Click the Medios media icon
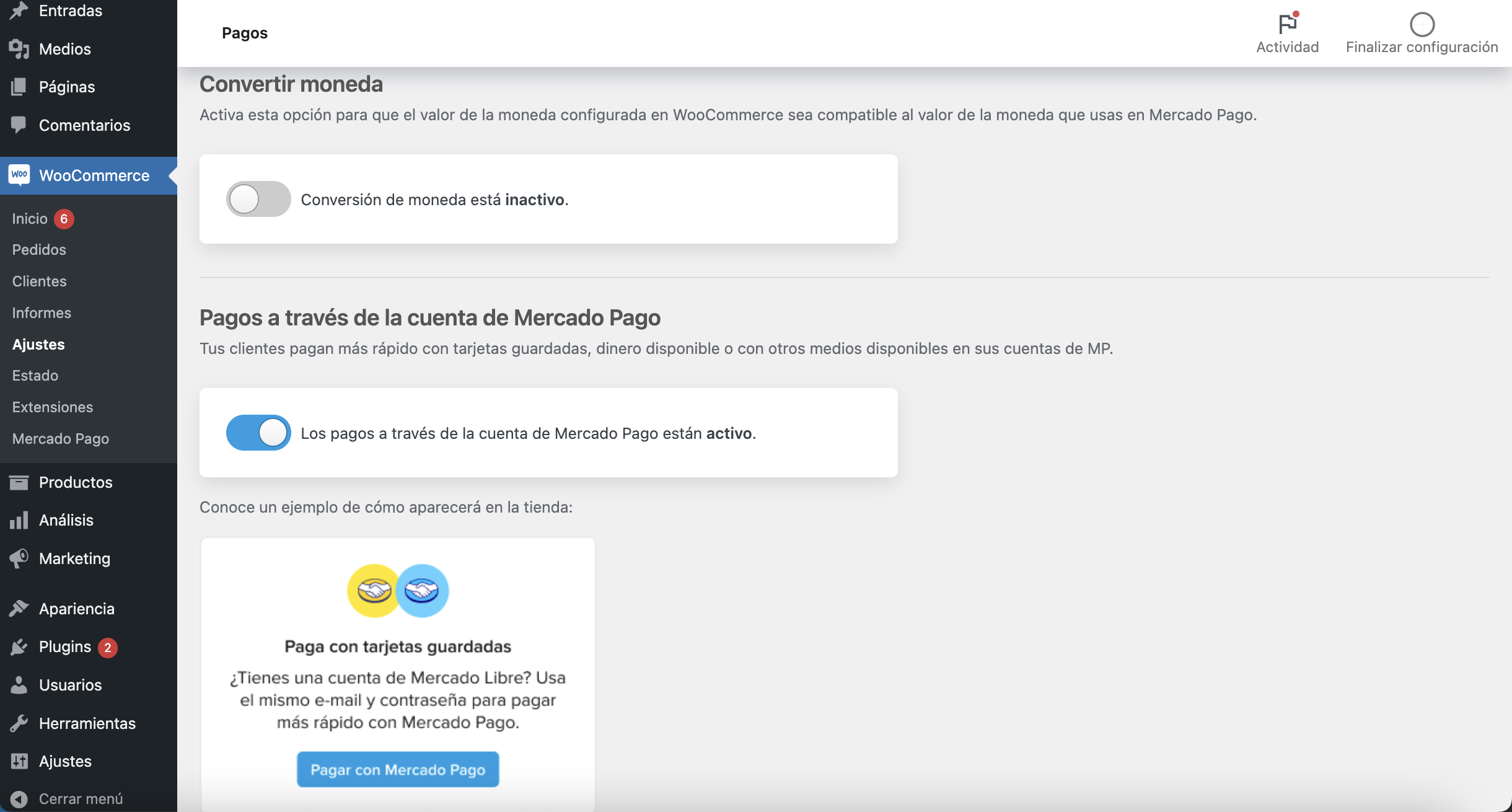This screenshot has height=812, width=1512. (19, 49)
